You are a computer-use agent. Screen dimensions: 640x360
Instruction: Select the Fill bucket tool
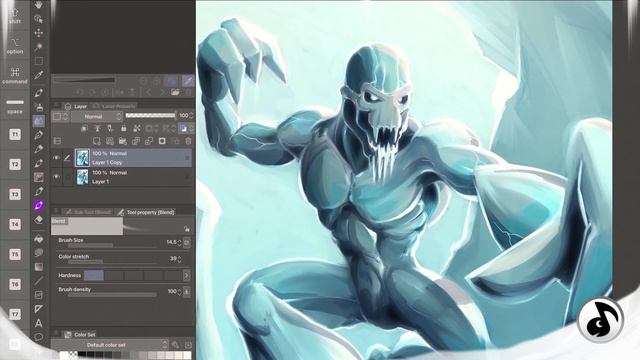(x=38, y=239)
